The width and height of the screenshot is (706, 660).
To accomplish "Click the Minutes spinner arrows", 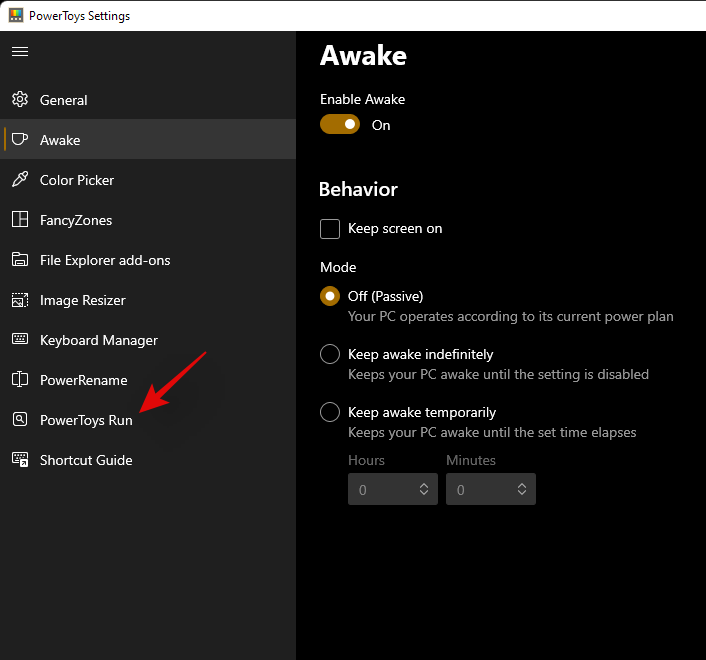I will 522,489.
